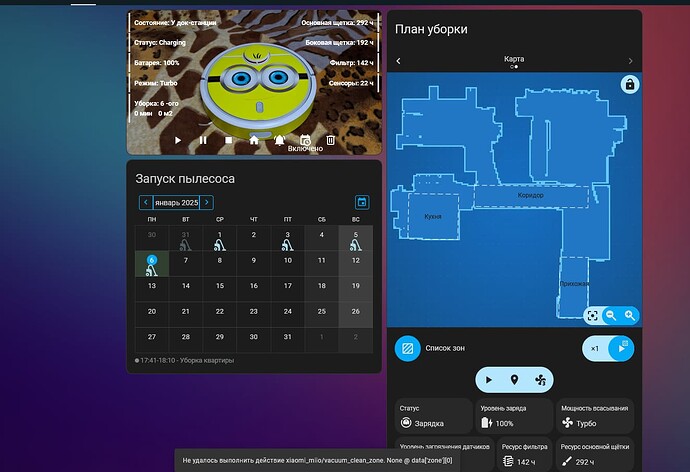
Task: Start vacuum cleaning with the play icon on the Minion card
Action: tap(178, 140)
